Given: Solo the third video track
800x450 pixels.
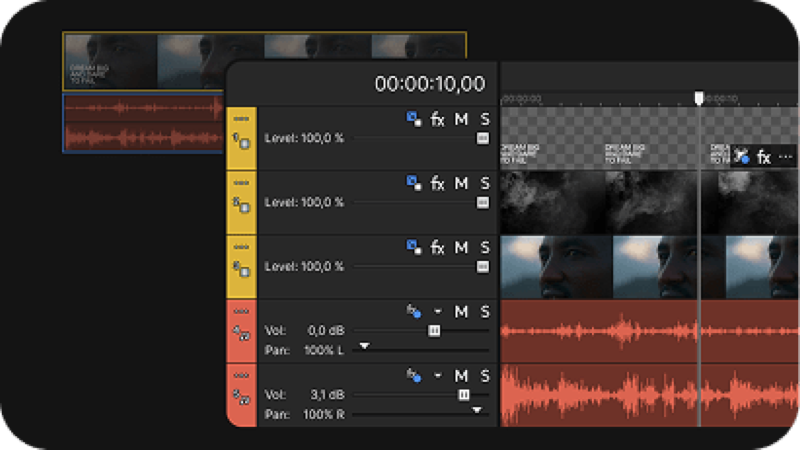Looking at the screenshot, I should [485, 247].
